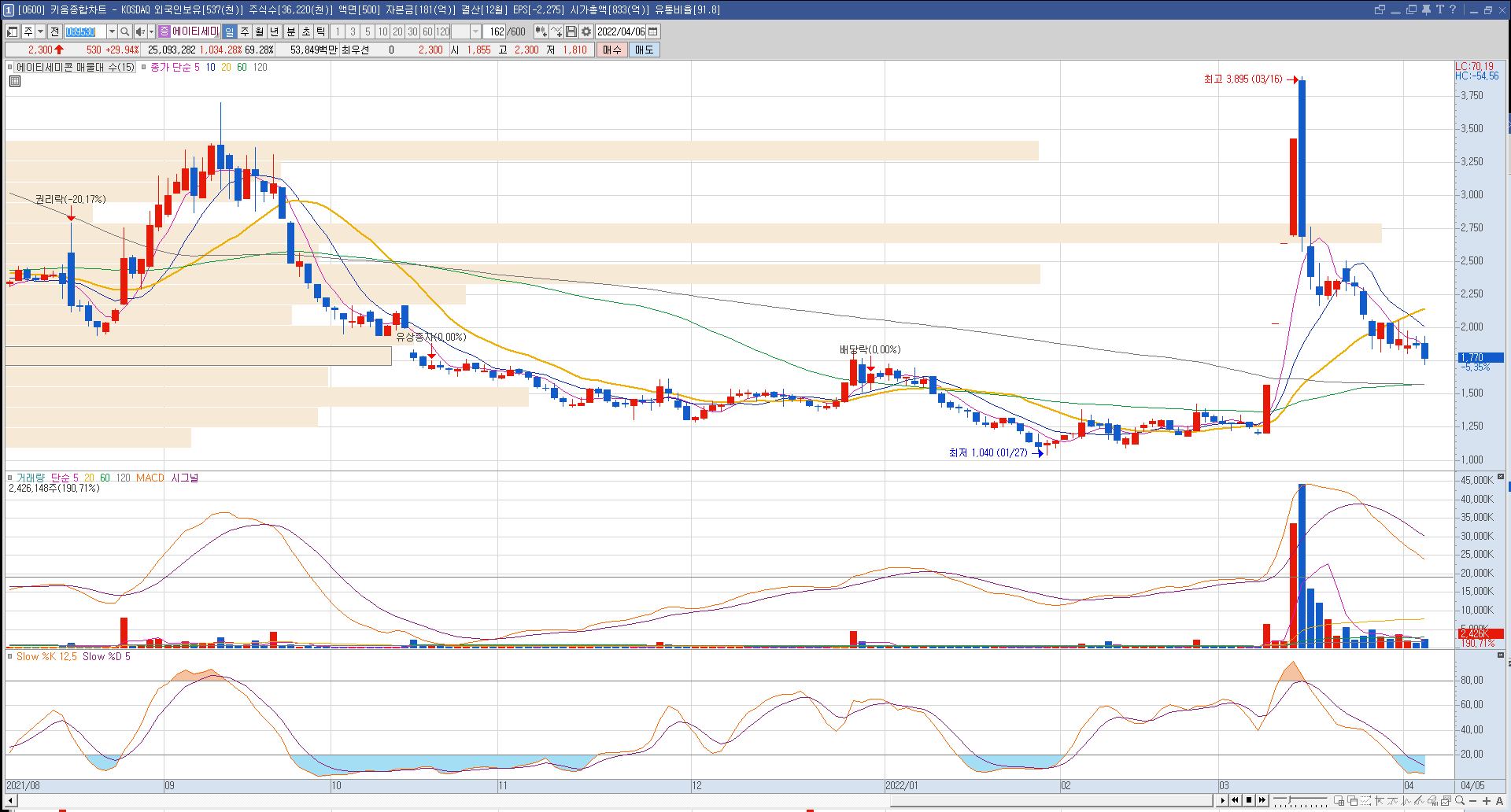The height and width of the screenshot is (812, 1511).
Task: Click the T font-size icon in title bar
Action: (x=1440, y=9)
